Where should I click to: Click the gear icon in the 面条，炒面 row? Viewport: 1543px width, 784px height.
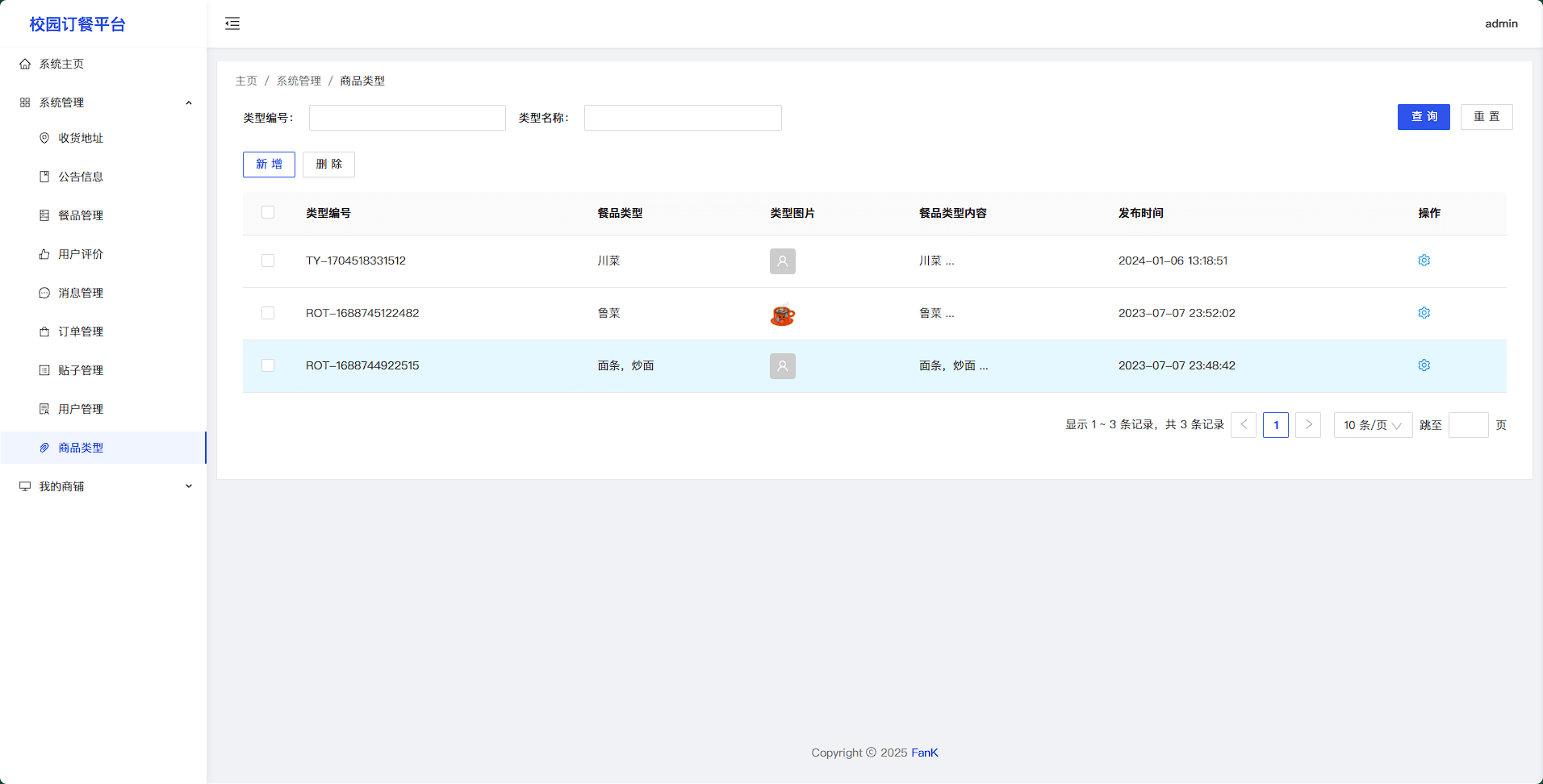[1424, 365]
